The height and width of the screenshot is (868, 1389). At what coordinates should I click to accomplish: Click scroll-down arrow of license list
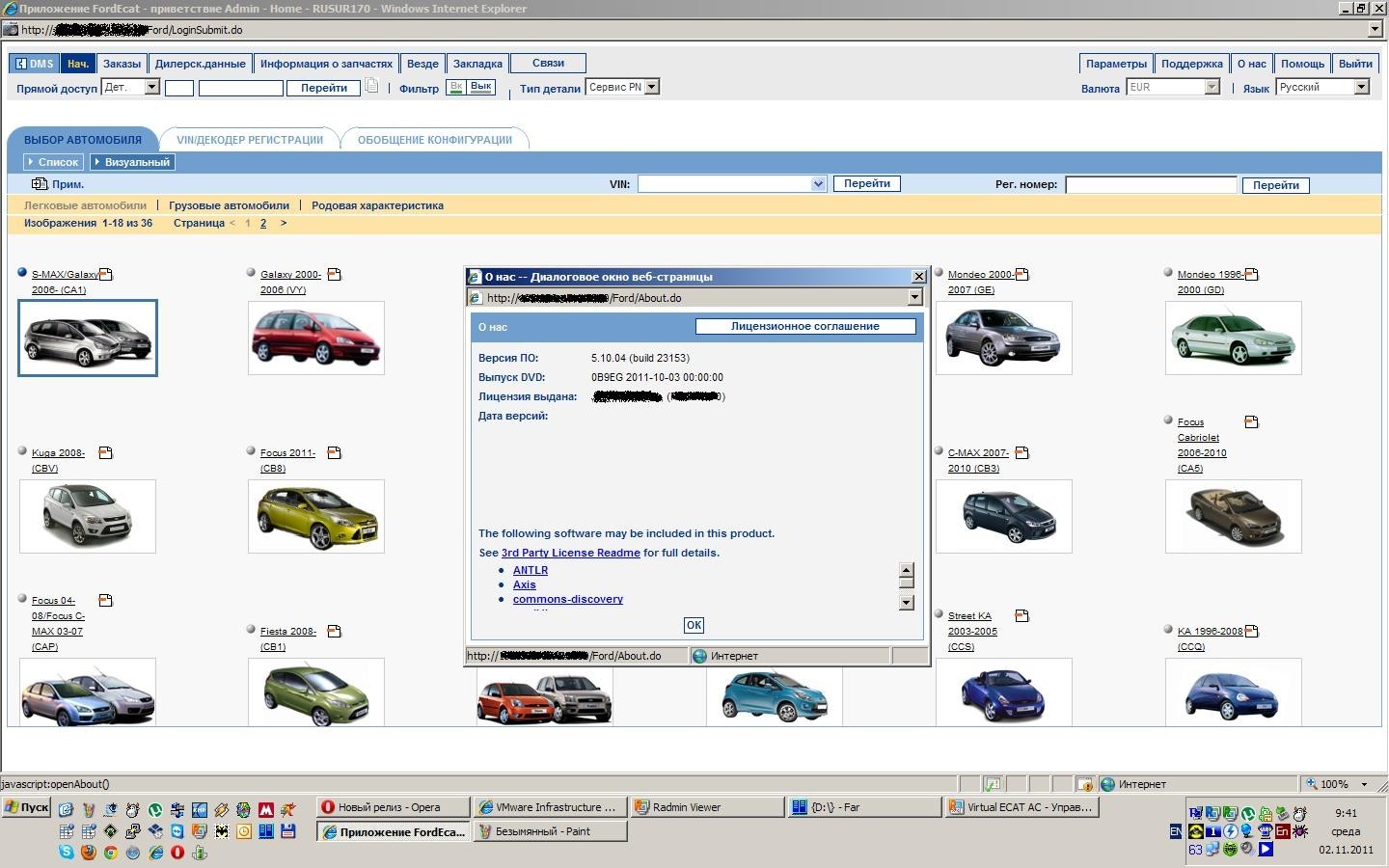tap(906, 603)
